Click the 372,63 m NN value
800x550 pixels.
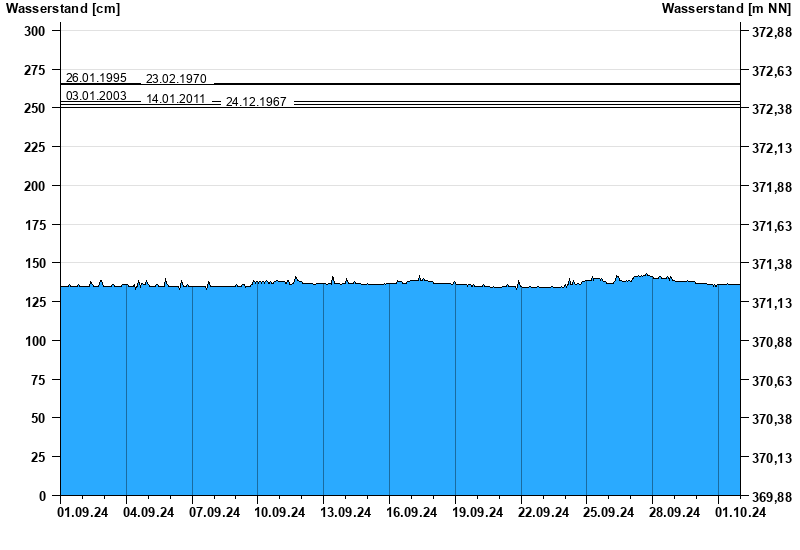(772, 71)
